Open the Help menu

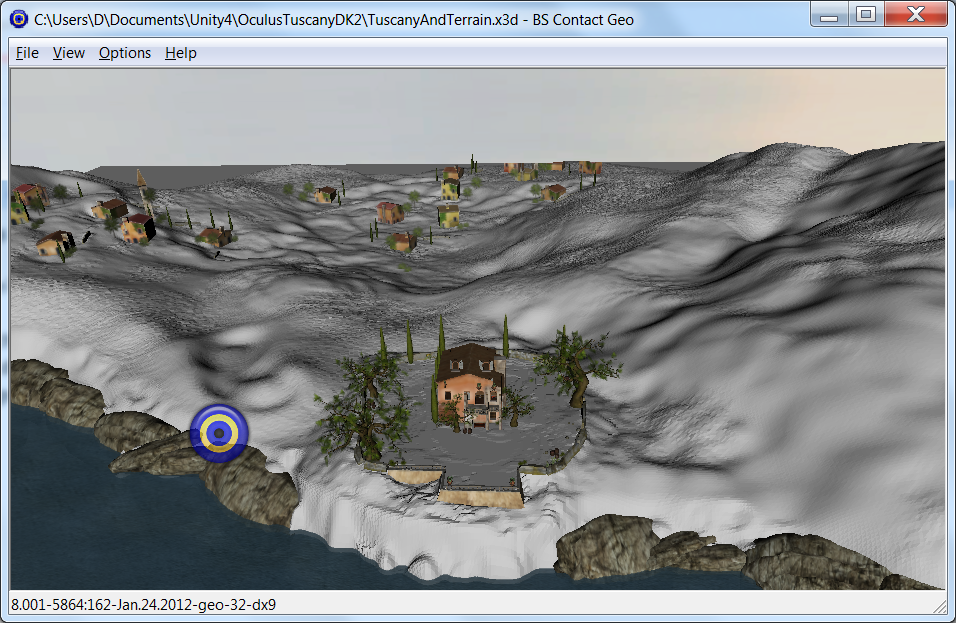pyautogui.click(x=181, y=53)
